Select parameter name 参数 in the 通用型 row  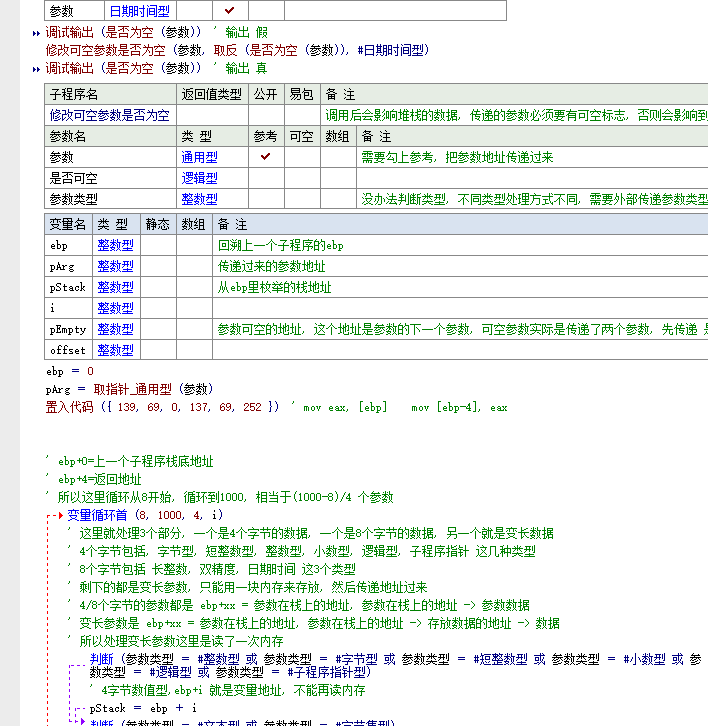61,157
